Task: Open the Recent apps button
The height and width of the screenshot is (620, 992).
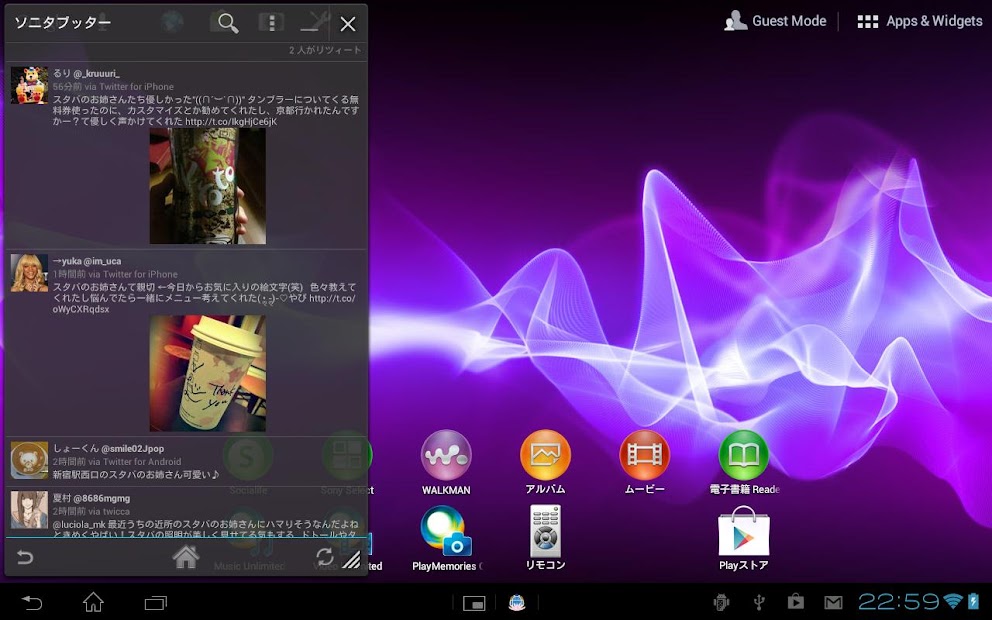Action: pos(156,603)
